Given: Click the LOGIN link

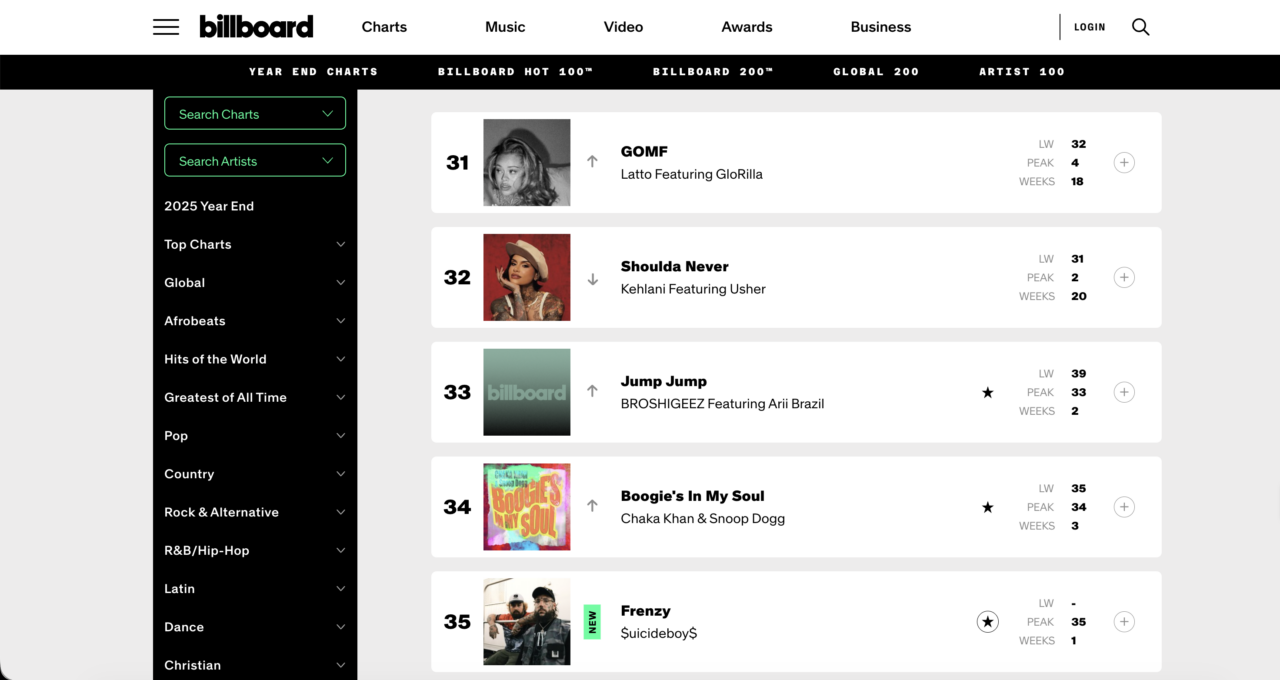Looking at the screenshot, I should (x=1090, y=27).
